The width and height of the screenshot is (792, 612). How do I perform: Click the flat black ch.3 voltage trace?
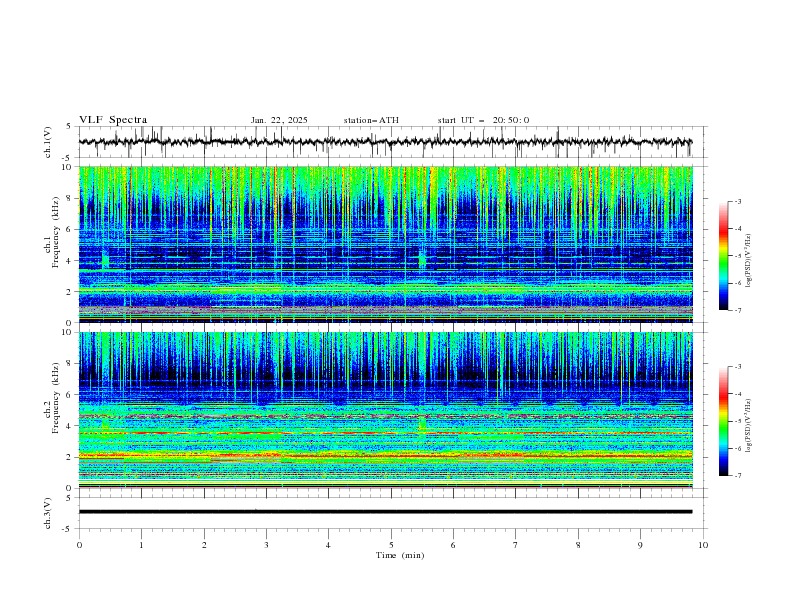(385, 512)
